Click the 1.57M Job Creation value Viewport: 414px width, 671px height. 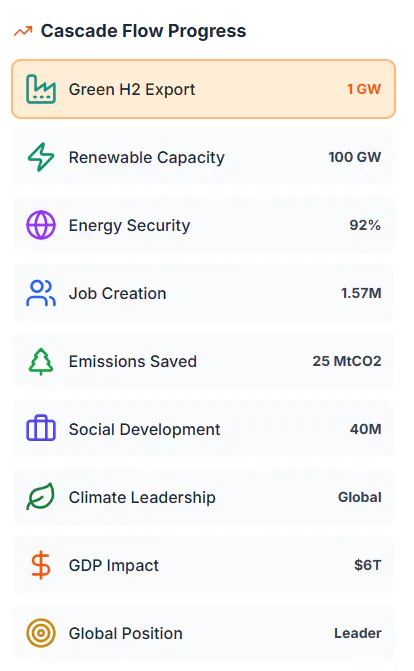[361, 293]
